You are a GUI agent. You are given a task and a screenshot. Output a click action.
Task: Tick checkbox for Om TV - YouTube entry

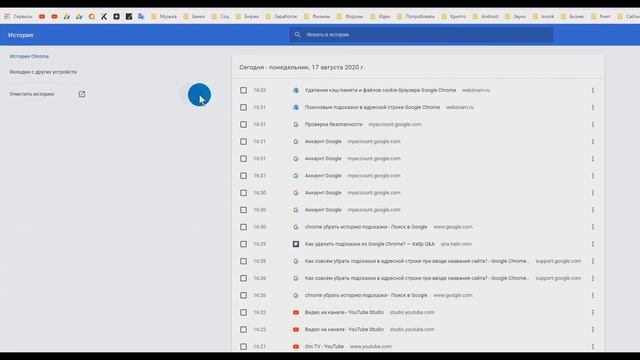pos(243,347)
